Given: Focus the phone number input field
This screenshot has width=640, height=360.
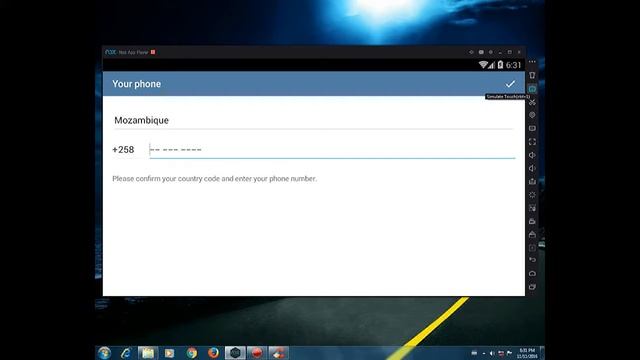Looking at the screenshot, I should tap(332, 150).
